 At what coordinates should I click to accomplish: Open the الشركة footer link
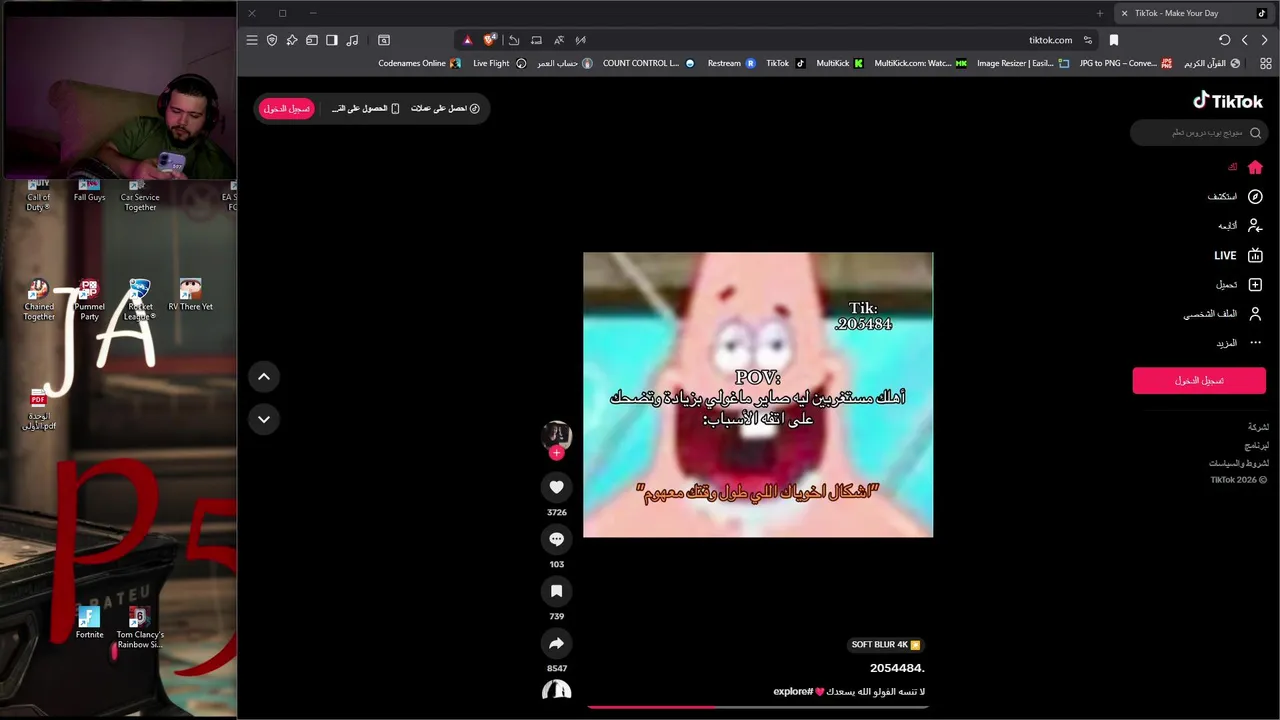coord(1258,427)
